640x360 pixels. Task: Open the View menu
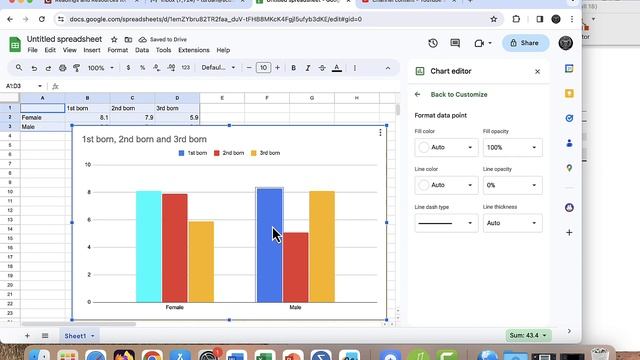pos(69,50)
